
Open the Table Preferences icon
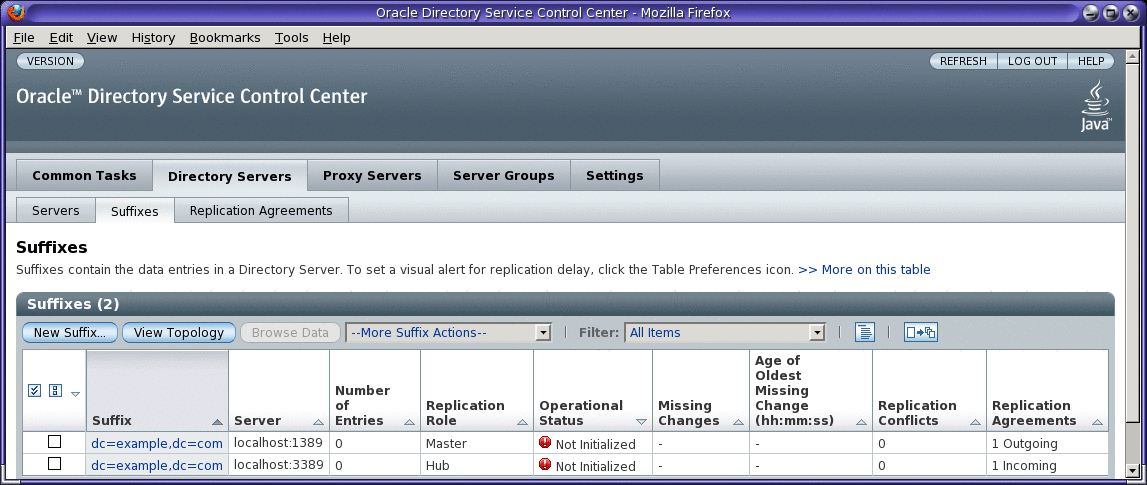pos(865,332)
